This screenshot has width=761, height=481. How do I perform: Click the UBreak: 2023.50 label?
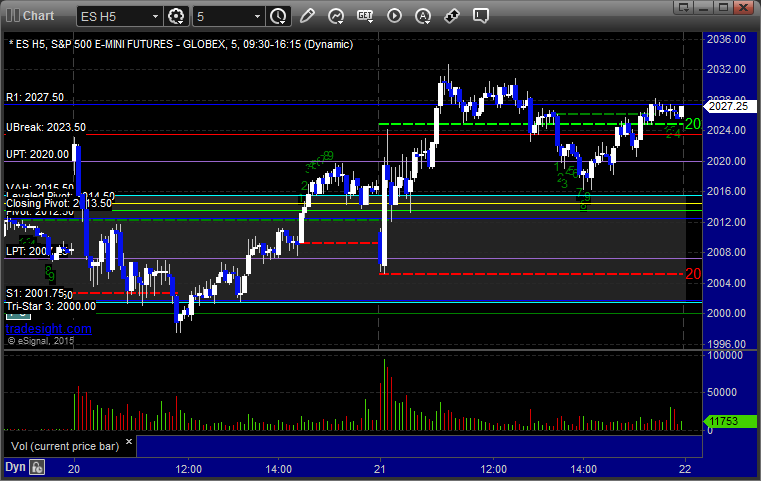46,127
